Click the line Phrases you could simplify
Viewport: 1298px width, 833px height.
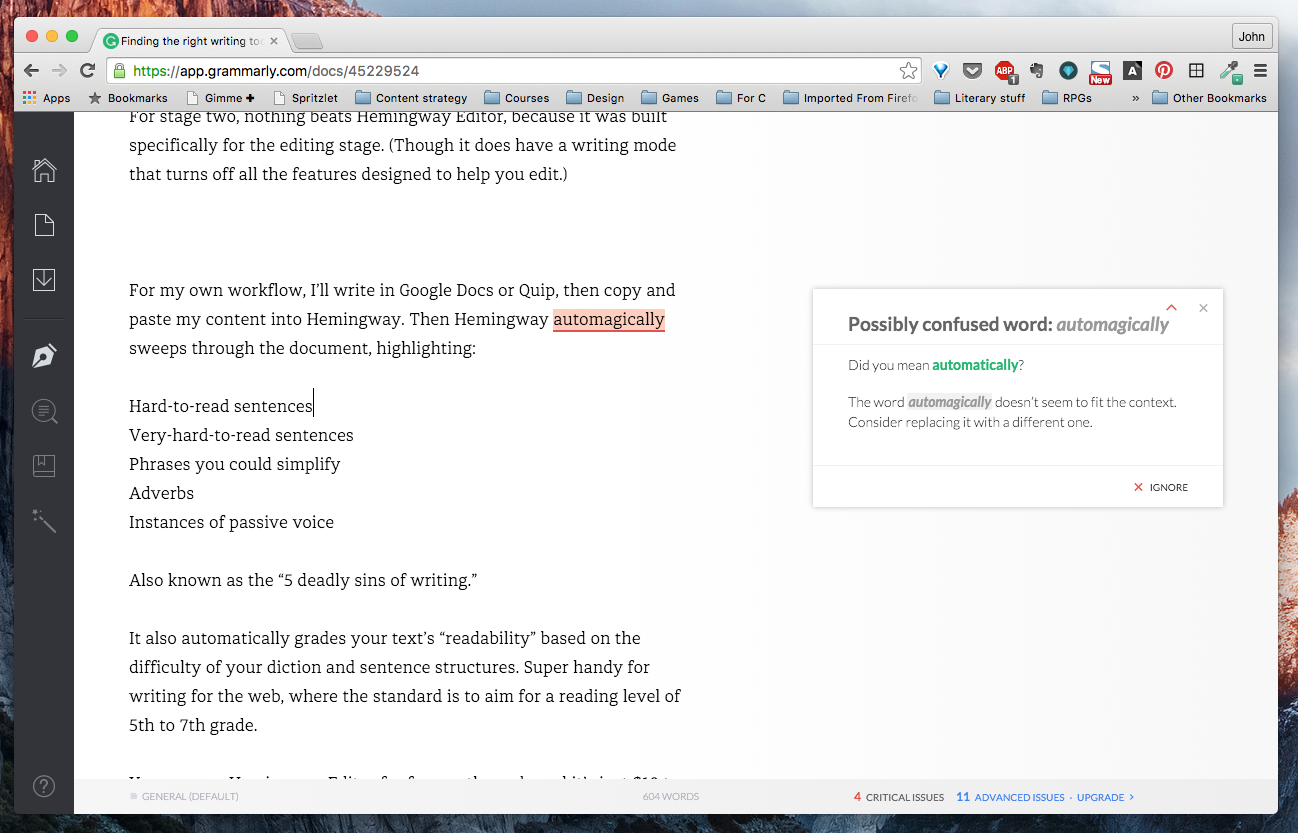[x=235, y=464]
